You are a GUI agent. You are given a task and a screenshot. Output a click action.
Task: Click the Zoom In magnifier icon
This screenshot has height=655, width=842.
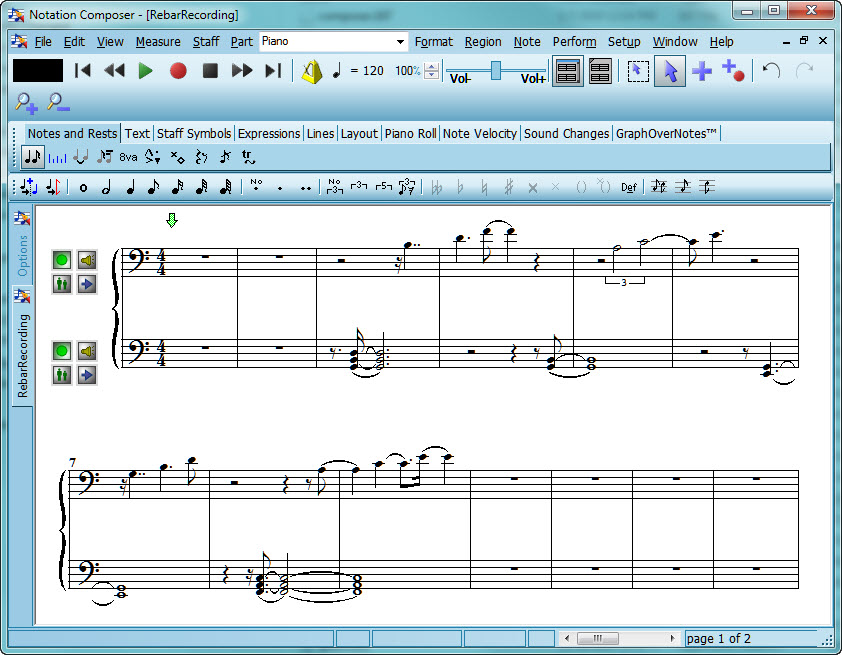[26, 102]
